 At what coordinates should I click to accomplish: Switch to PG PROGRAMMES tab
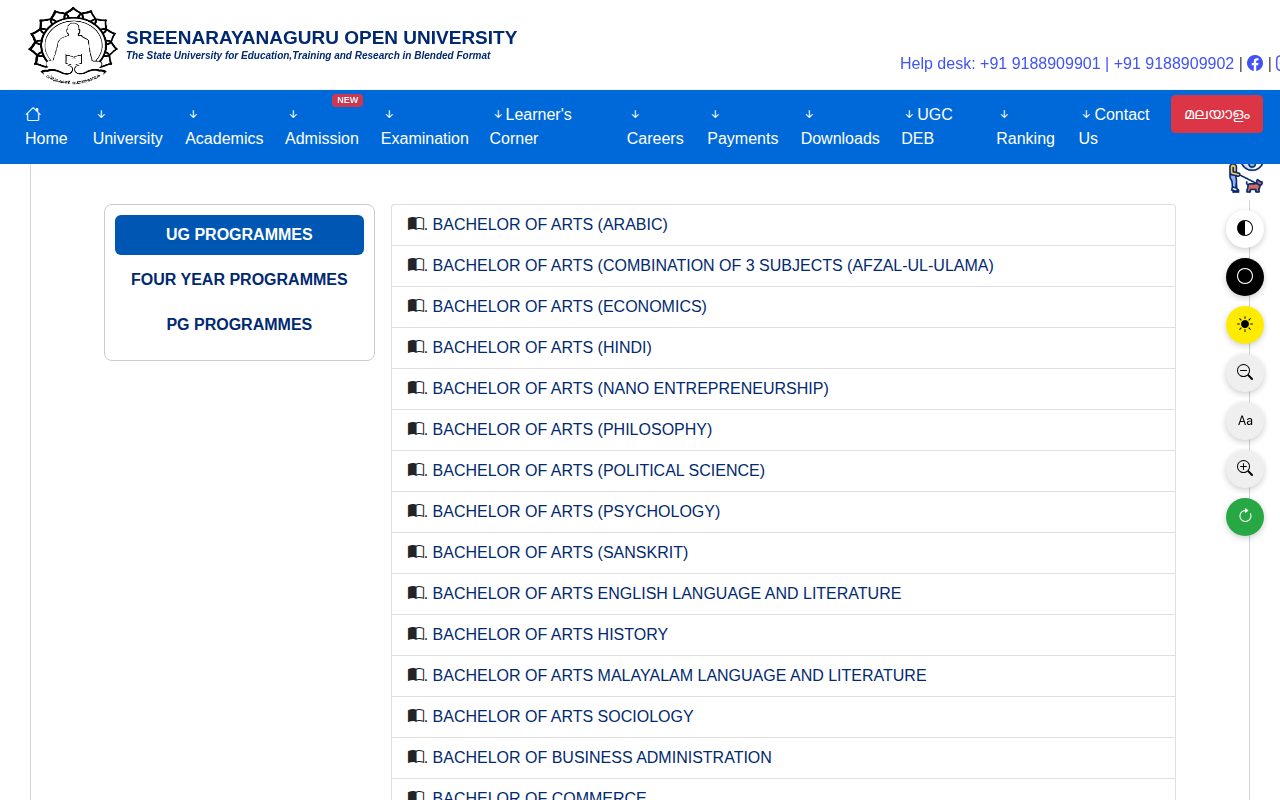pos(239,325)
